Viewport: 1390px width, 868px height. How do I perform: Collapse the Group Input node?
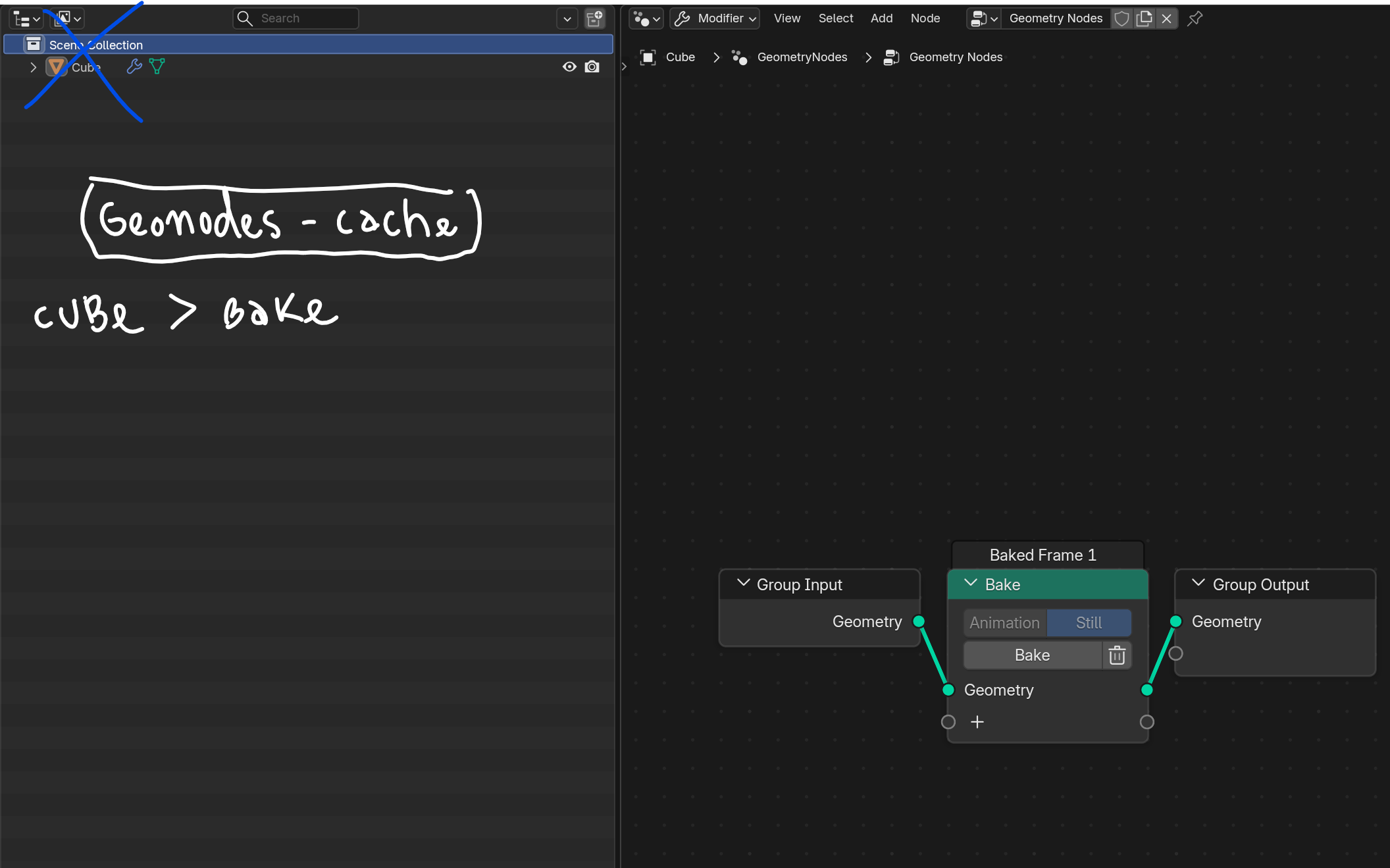pos(743,583)
